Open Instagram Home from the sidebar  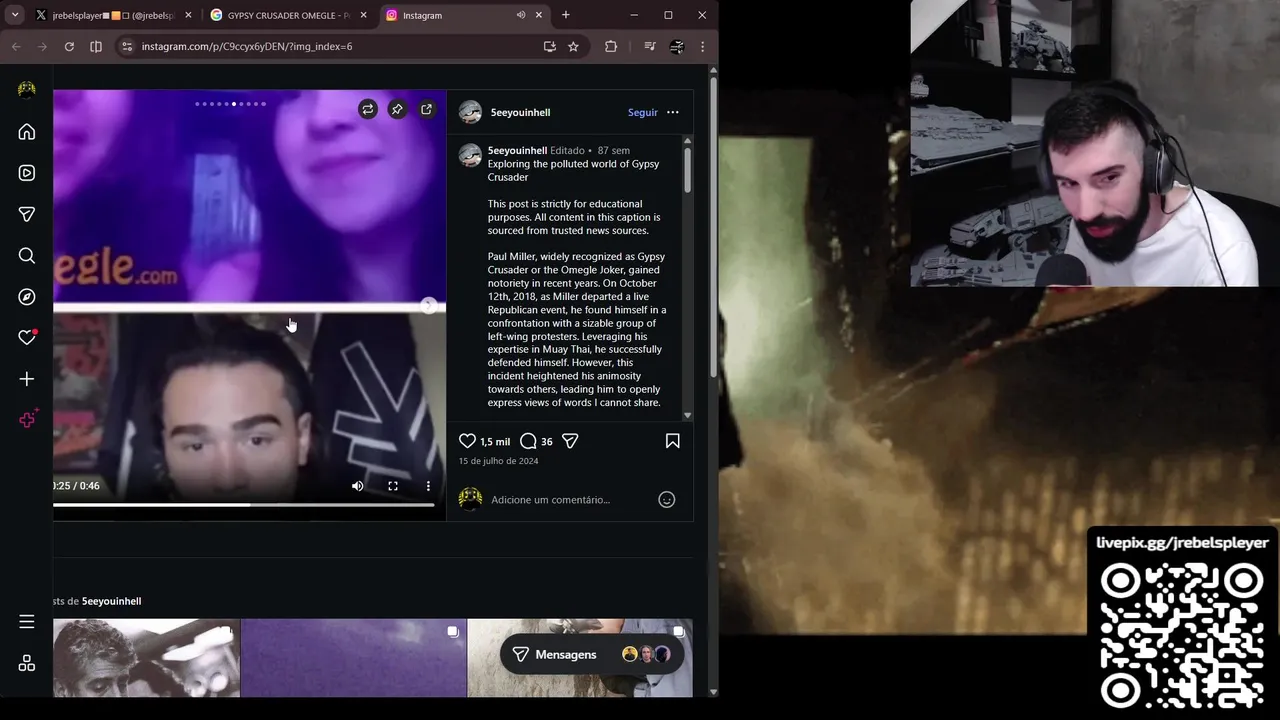tap(27, 132)
